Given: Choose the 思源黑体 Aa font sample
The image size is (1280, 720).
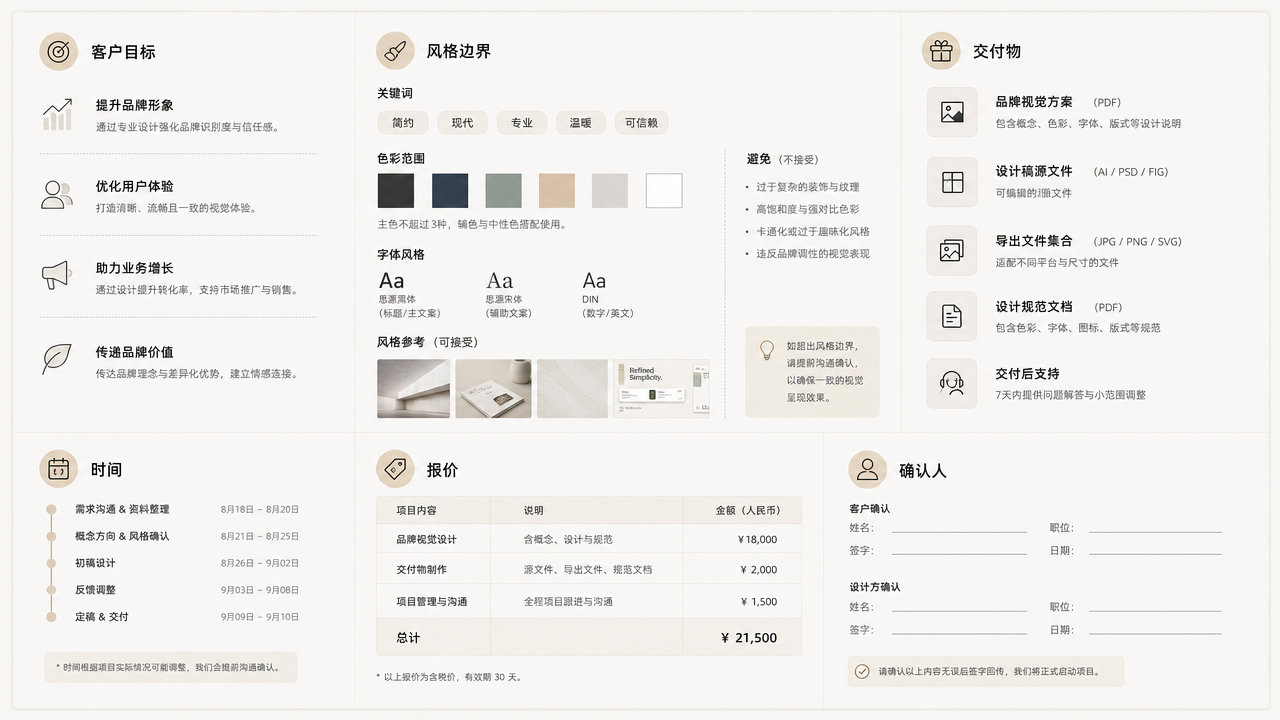Looking at the screenshot, I should tap(391, 281).
